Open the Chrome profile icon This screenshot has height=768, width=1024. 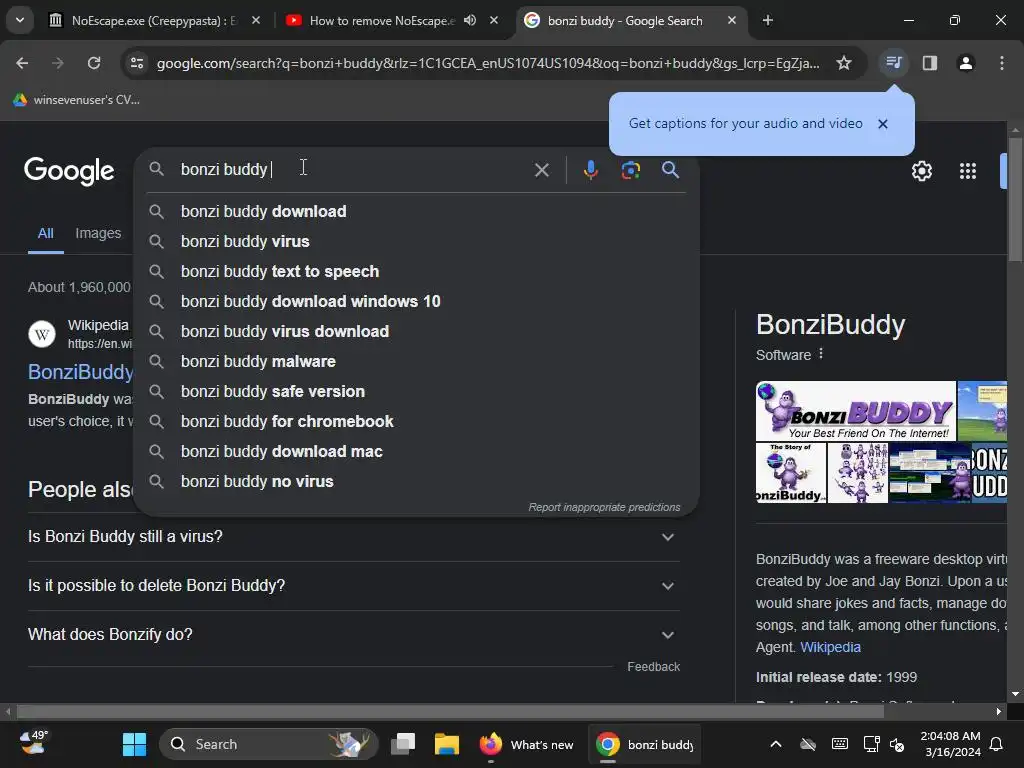[x=966, y=63]
